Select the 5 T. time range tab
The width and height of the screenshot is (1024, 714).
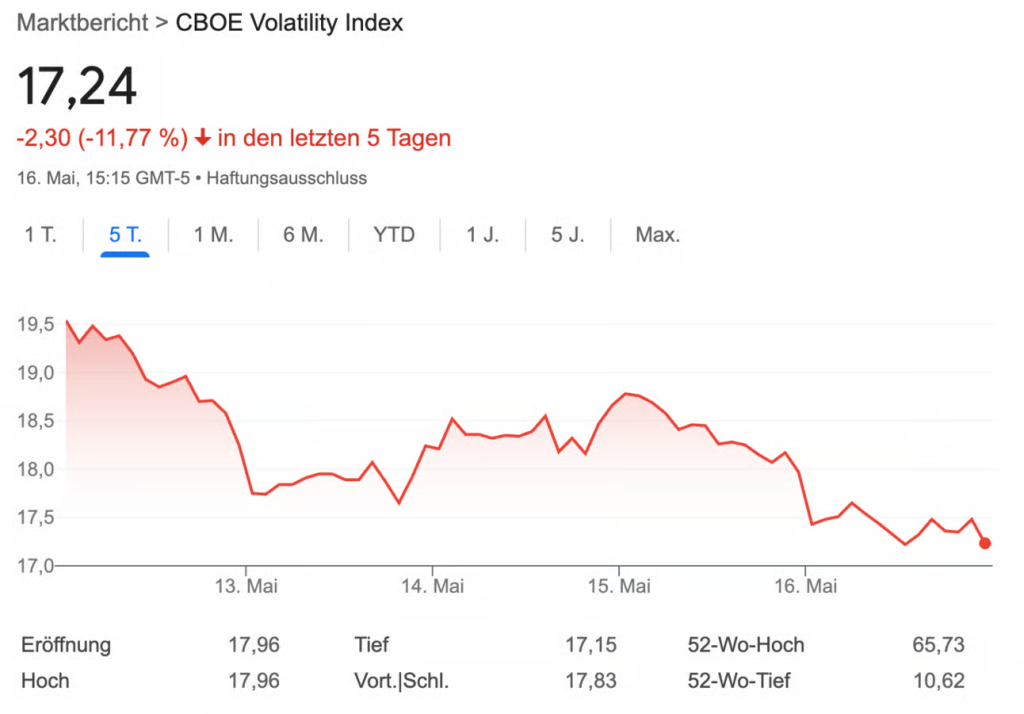(125, 236)
